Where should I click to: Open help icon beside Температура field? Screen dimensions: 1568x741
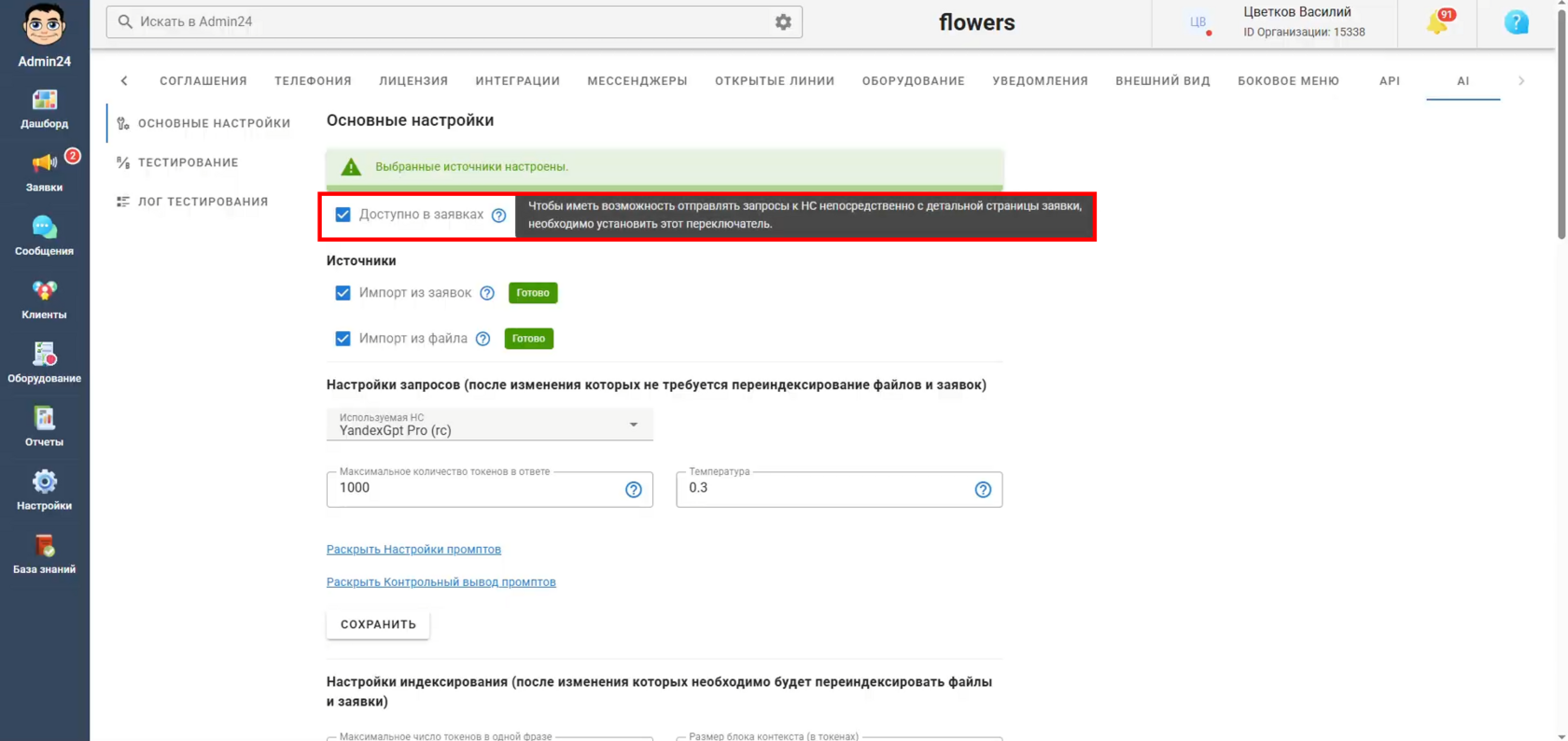point(983,489)
